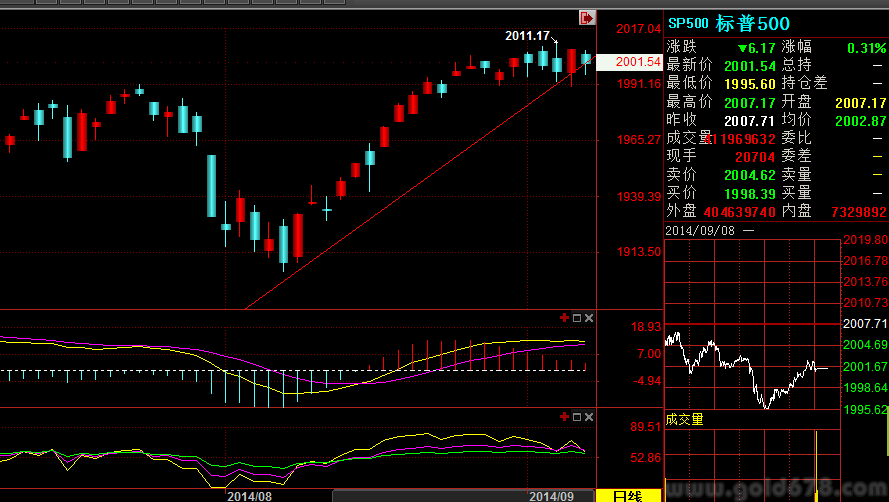Viewport: 889px width, 502px height.
Task: Click the 标普500 instrument title
Action: (x=752, y=23)
